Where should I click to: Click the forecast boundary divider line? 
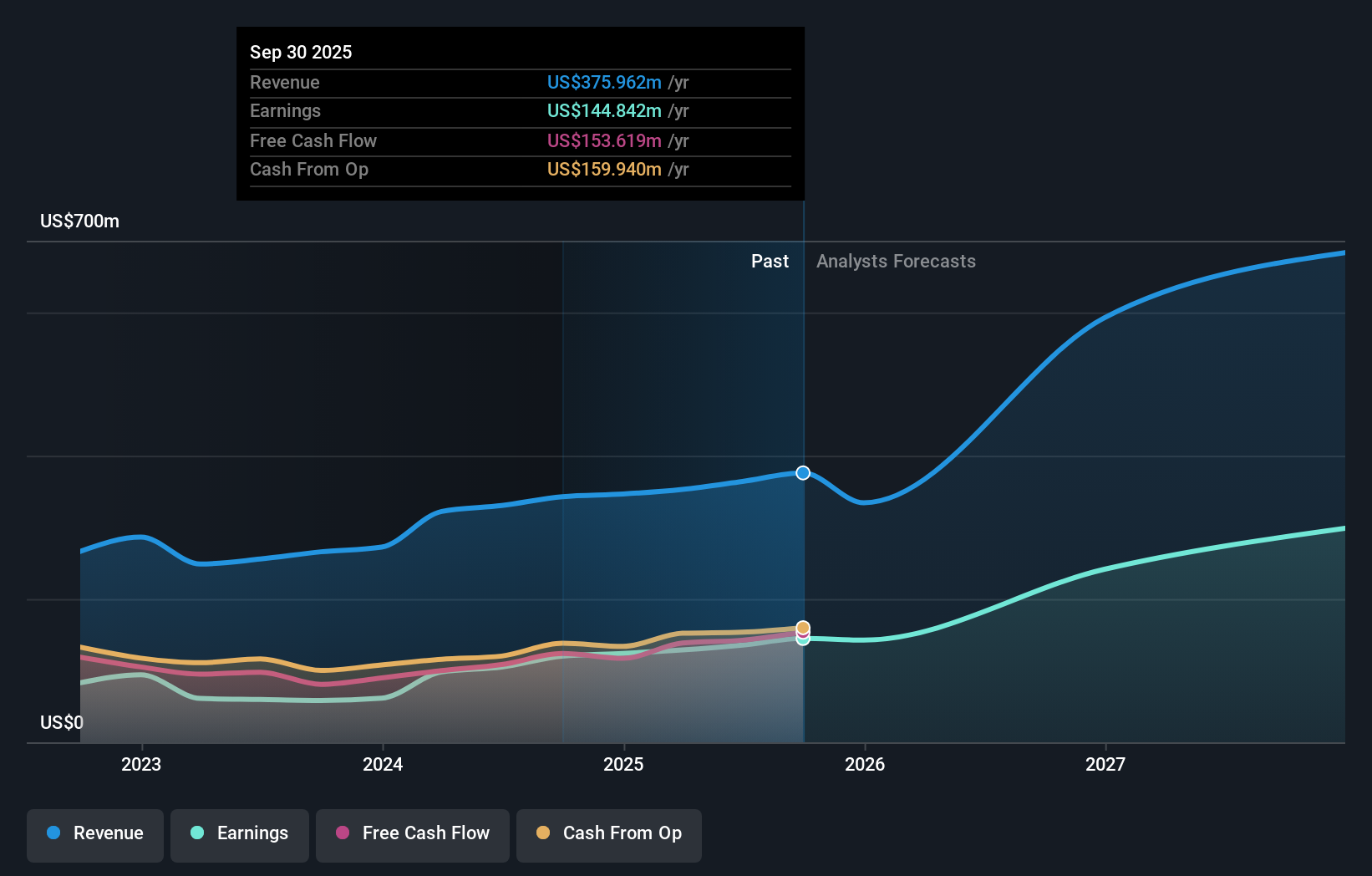(803, 502)
